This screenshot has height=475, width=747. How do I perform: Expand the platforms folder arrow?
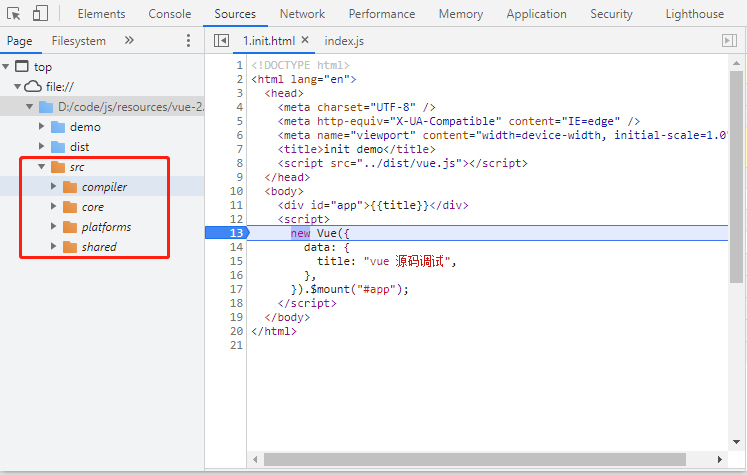pos(53,226)
